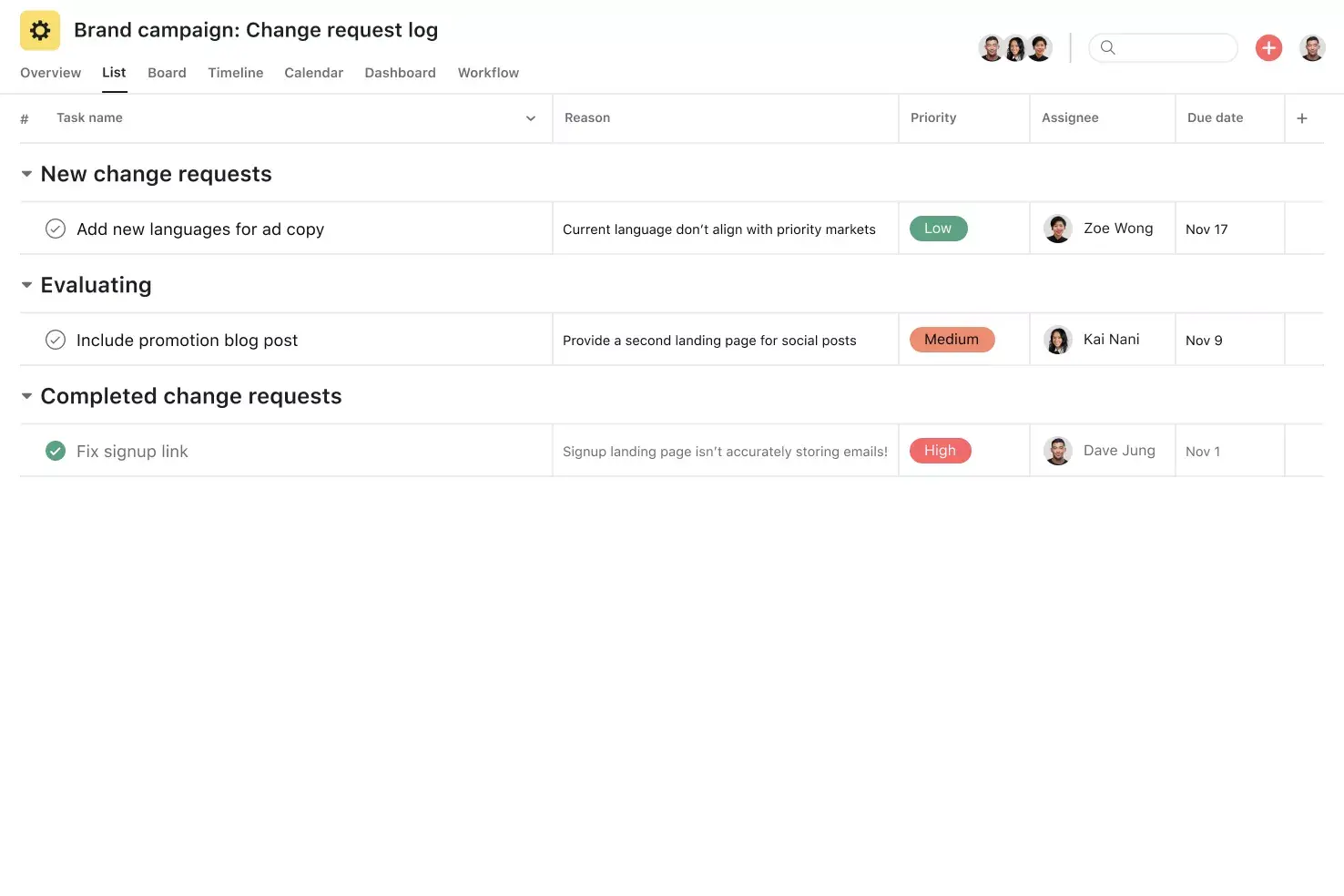Switch to the Board tab
Screen dimensions: 1344x896
(x=167, y=73)
